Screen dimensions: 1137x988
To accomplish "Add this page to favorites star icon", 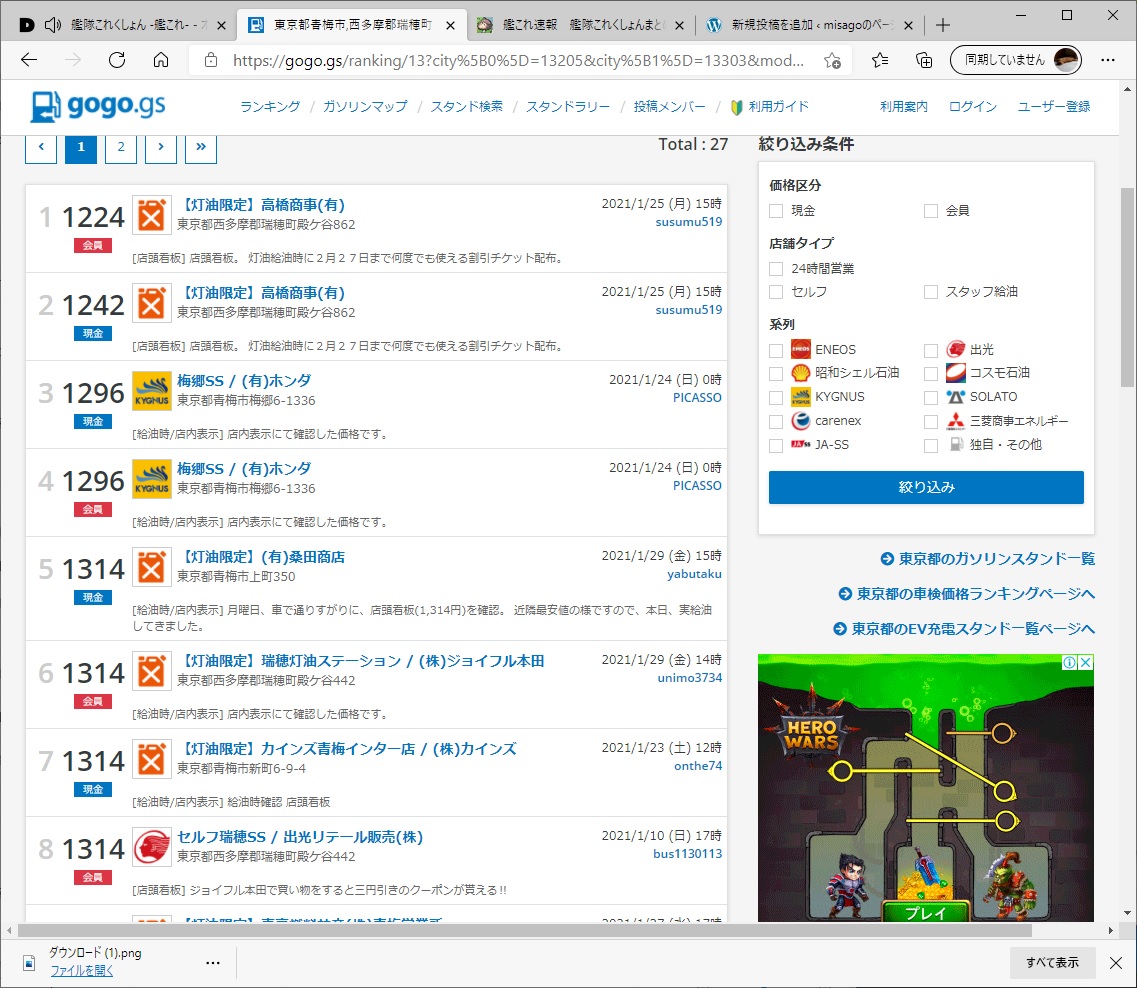I will pos(832,61).
